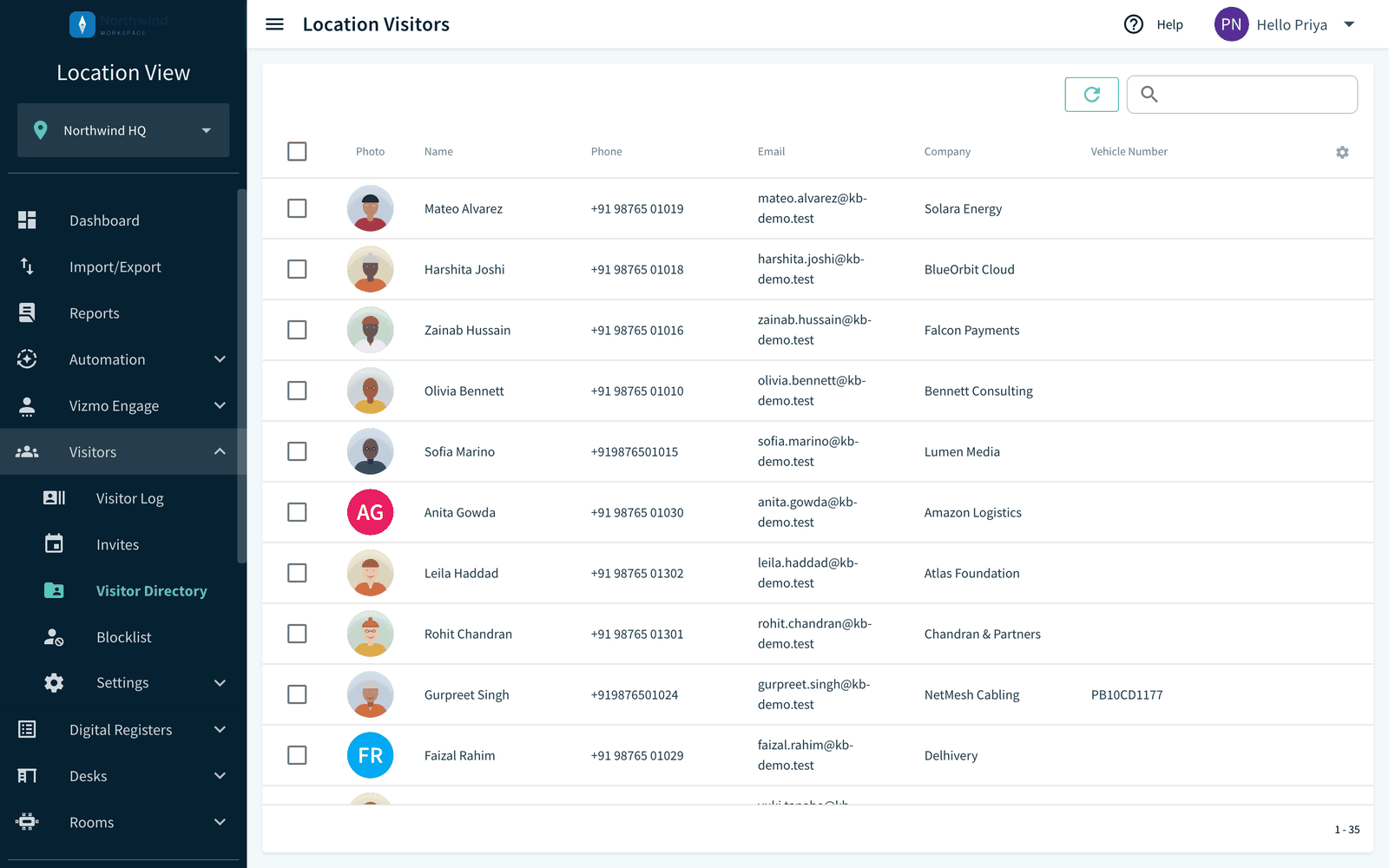Check the Sofia Marino row checkbox
Image resolution: width=1389 pixels, height=868 pixels.
[297, 451]
